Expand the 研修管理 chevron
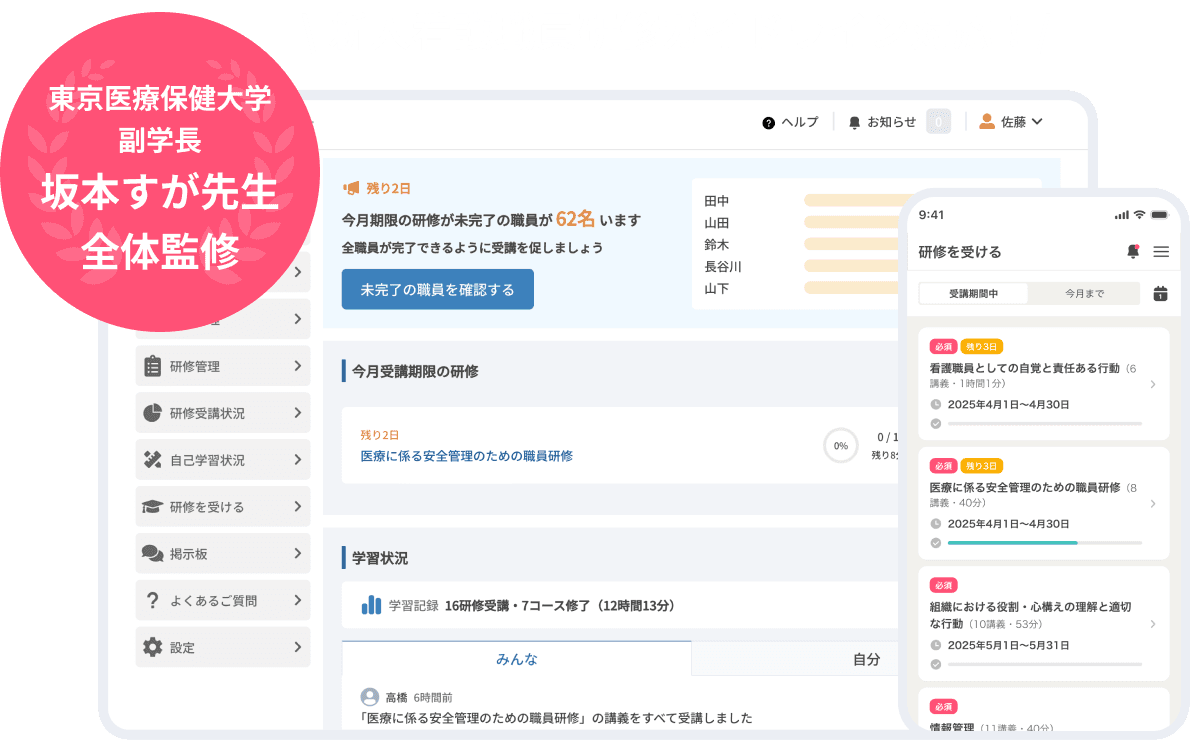This screenshot has width=1191, height=740. click(x=298, y=366)
